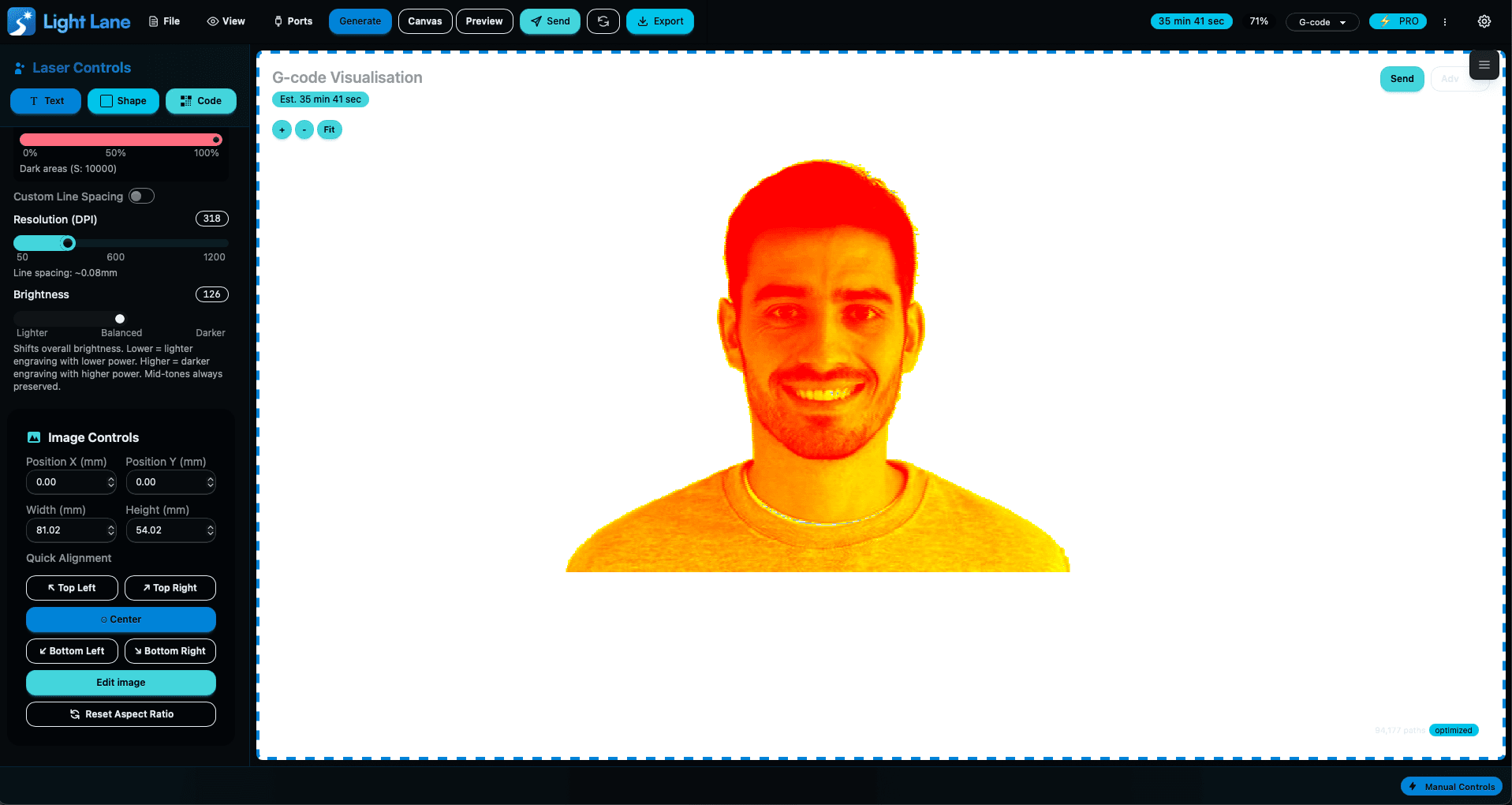Click the Light Lane logo
Image resolution: width=1512 pixels, height=805 pixels.
pos(69,21)
